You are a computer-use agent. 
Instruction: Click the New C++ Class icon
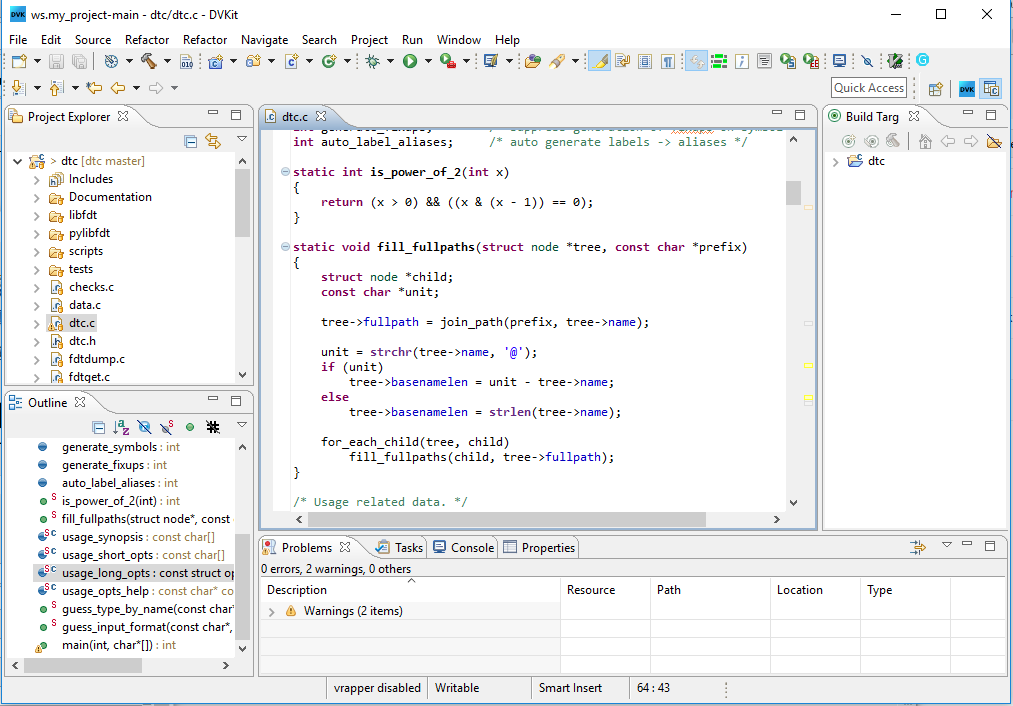click(329, 61)
